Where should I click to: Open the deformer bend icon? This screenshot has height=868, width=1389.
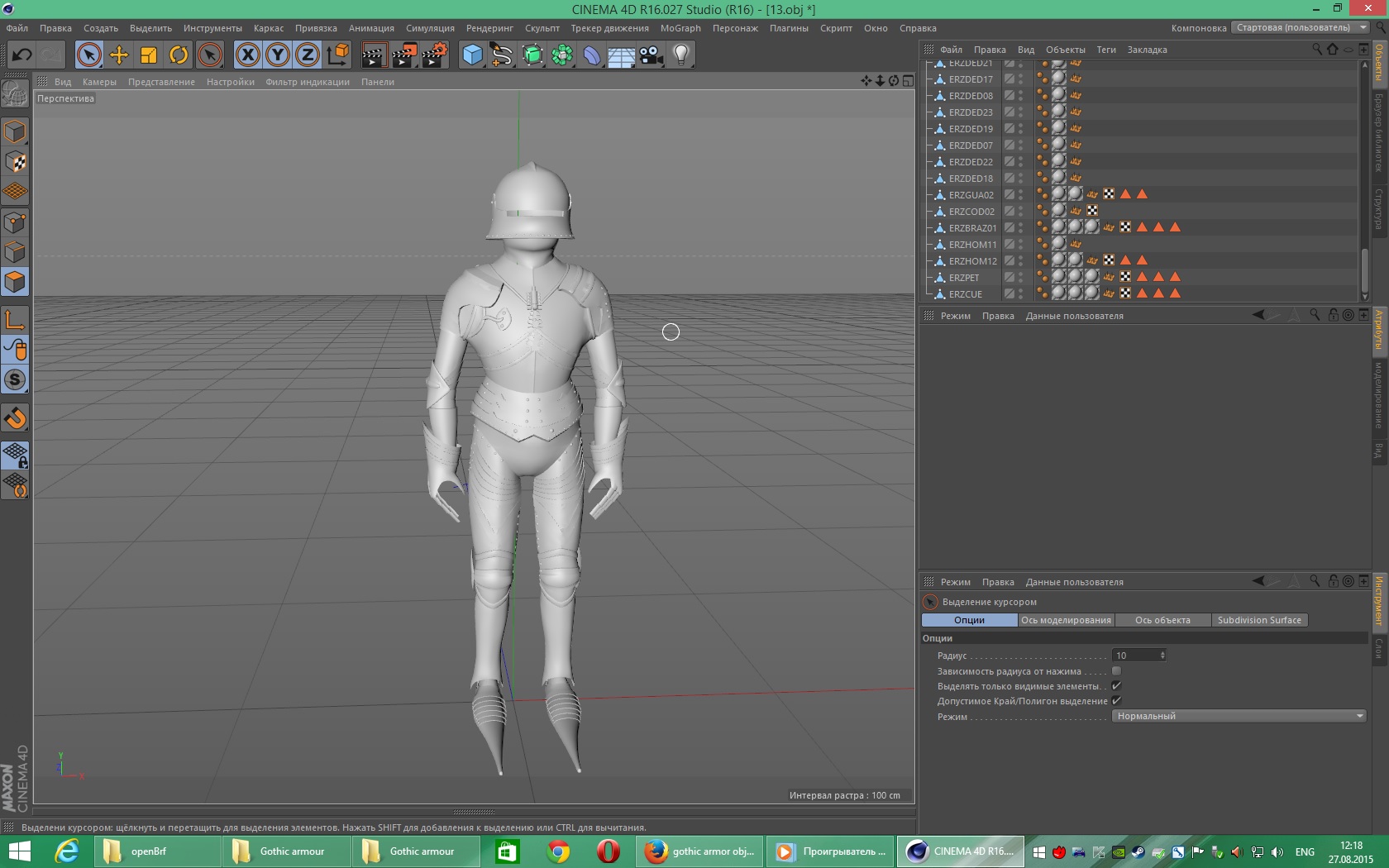coord(592,55)
